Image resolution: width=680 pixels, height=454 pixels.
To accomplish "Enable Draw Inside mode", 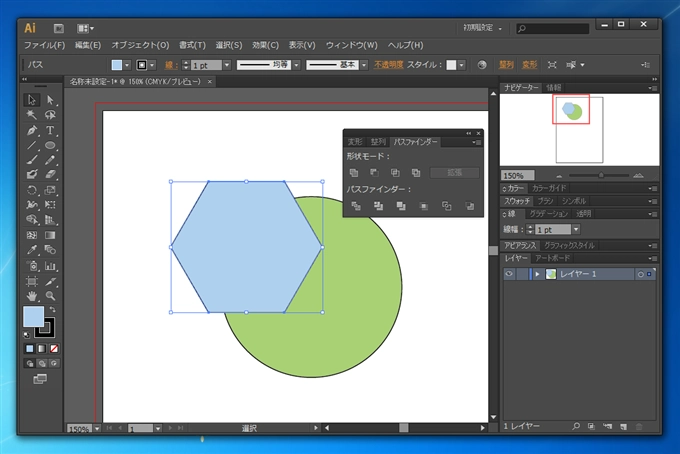I will pos(54,363).
